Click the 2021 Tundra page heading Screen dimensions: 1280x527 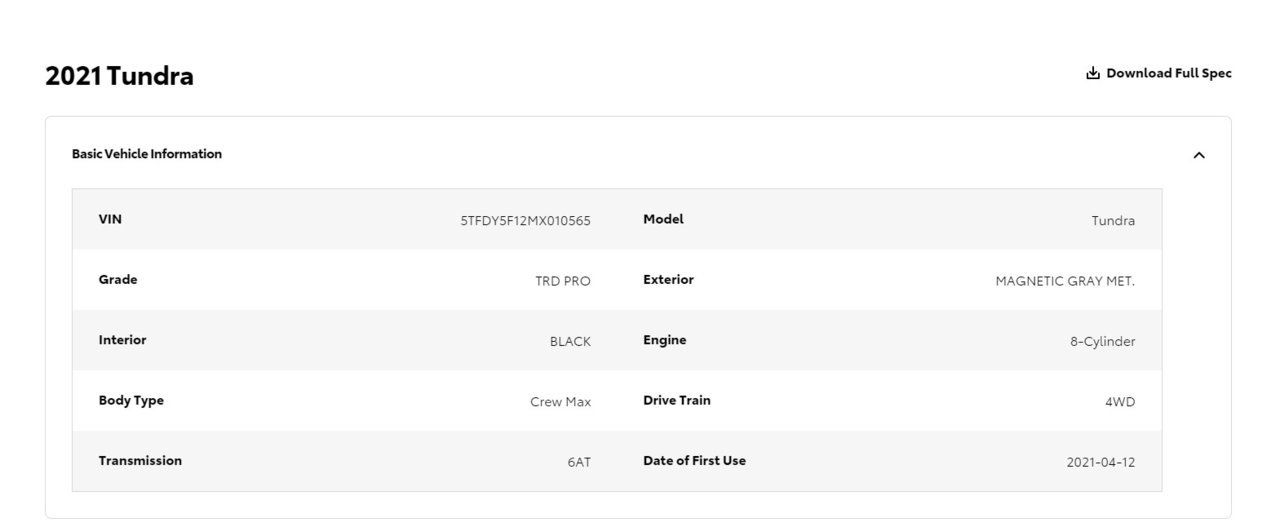[x=119, y=76]
